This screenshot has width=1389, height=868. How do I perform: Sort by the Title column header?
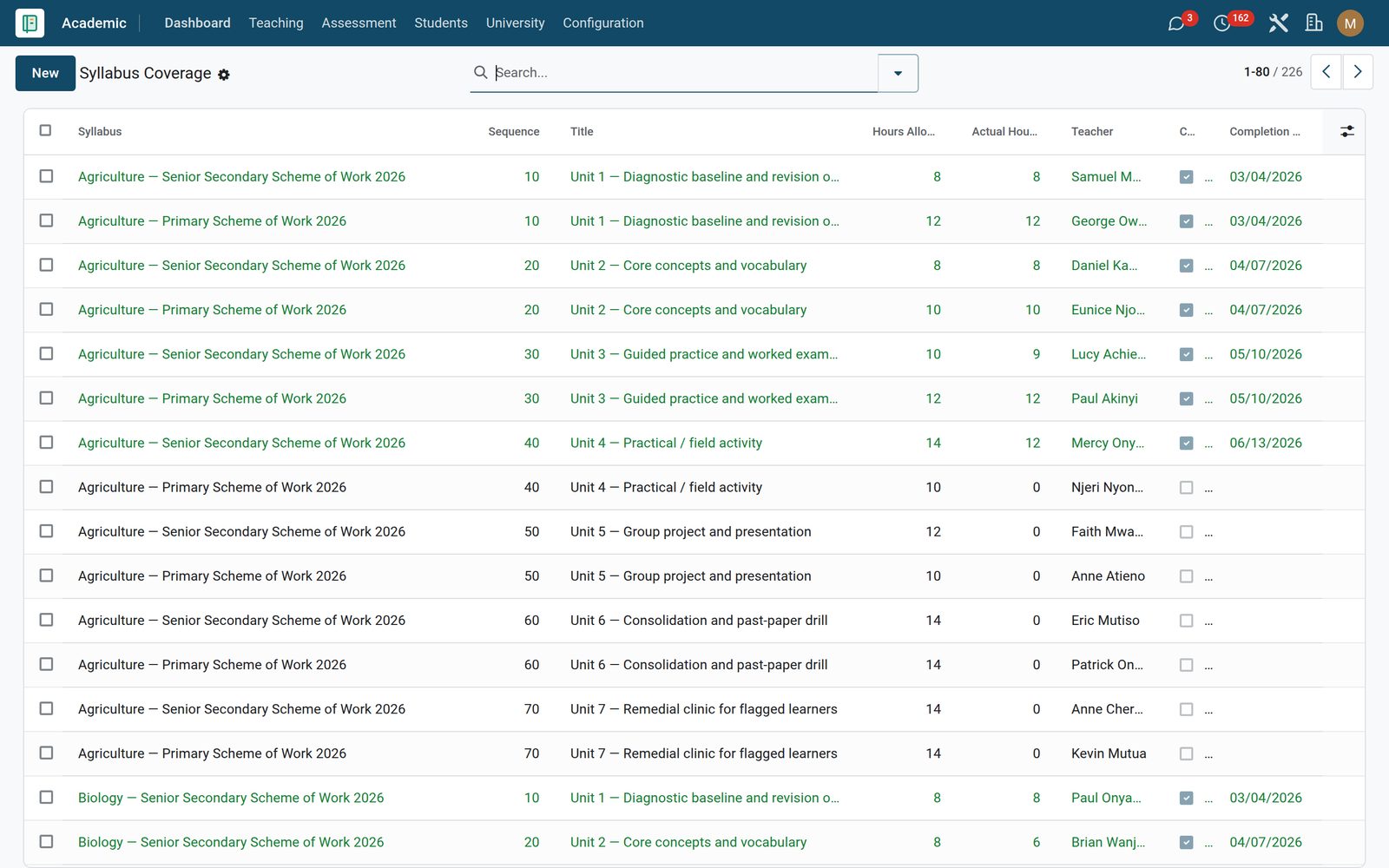point(582,132)
